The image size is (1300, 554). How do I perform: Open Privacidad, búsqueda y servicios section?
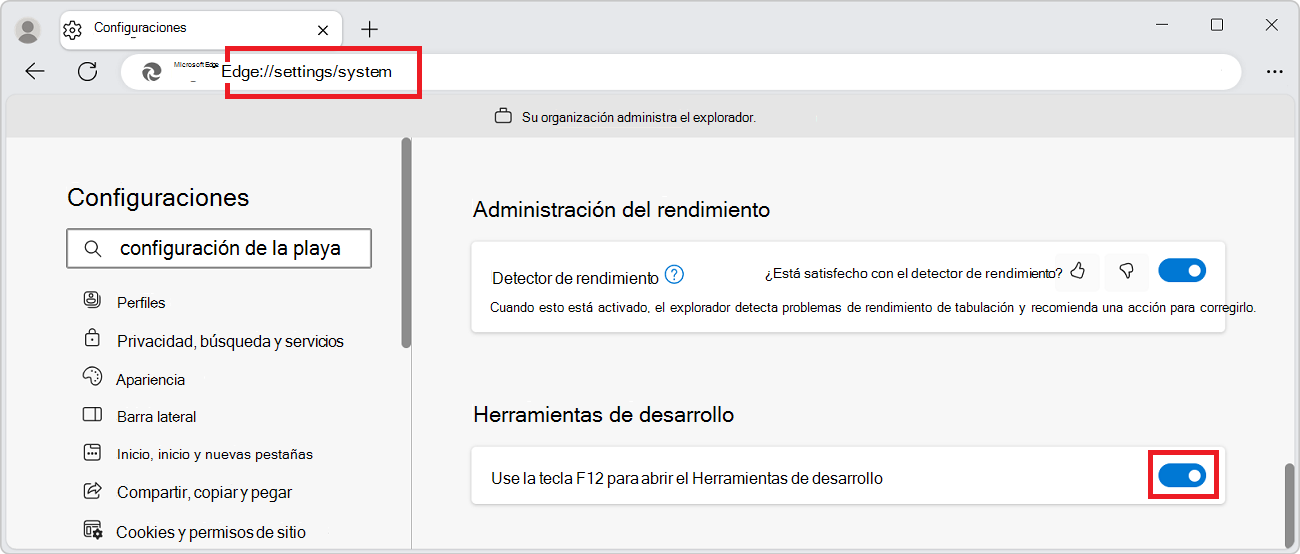[x=230, y=341]
